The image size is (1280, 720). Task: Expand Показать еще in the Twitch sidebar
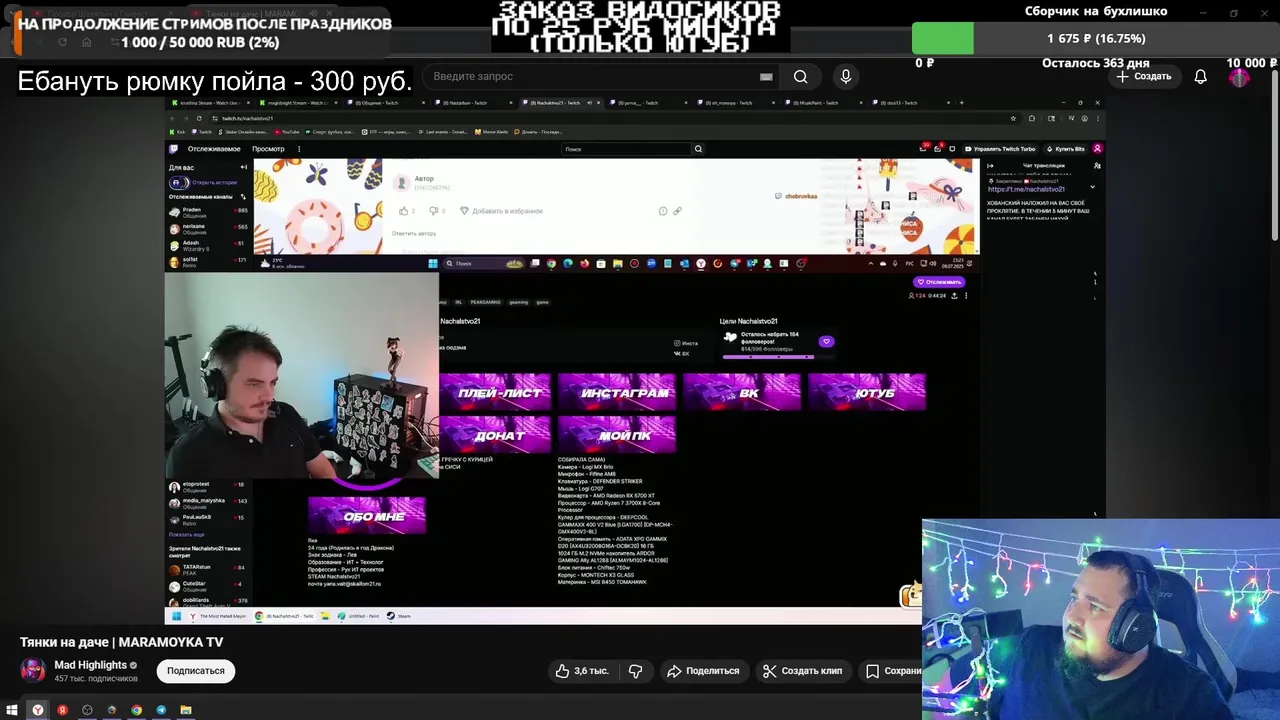187,535
